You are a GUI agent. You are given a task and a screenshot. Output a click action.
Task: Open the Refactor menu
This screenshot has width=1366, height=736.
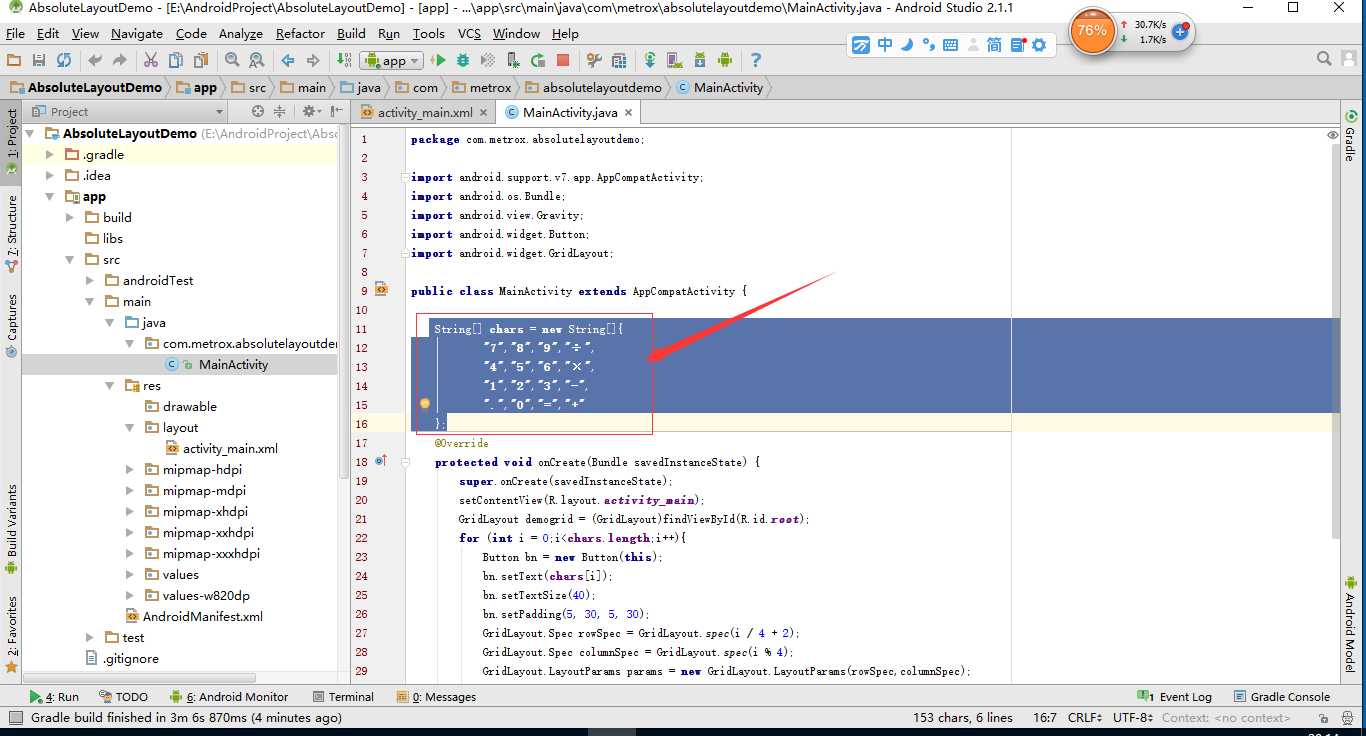[x=300, y=33]
